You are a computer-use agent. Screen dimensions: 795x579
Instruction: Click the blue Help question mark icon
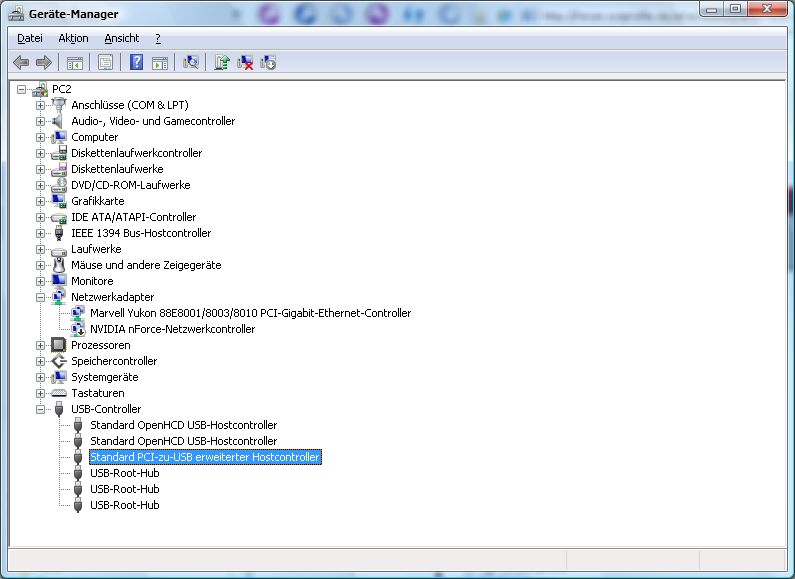point(136,62)
